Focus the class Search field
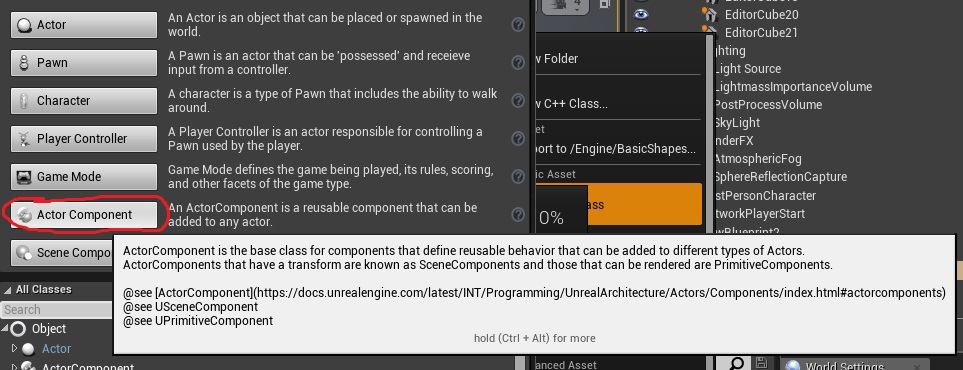 (x=57, y=310)
